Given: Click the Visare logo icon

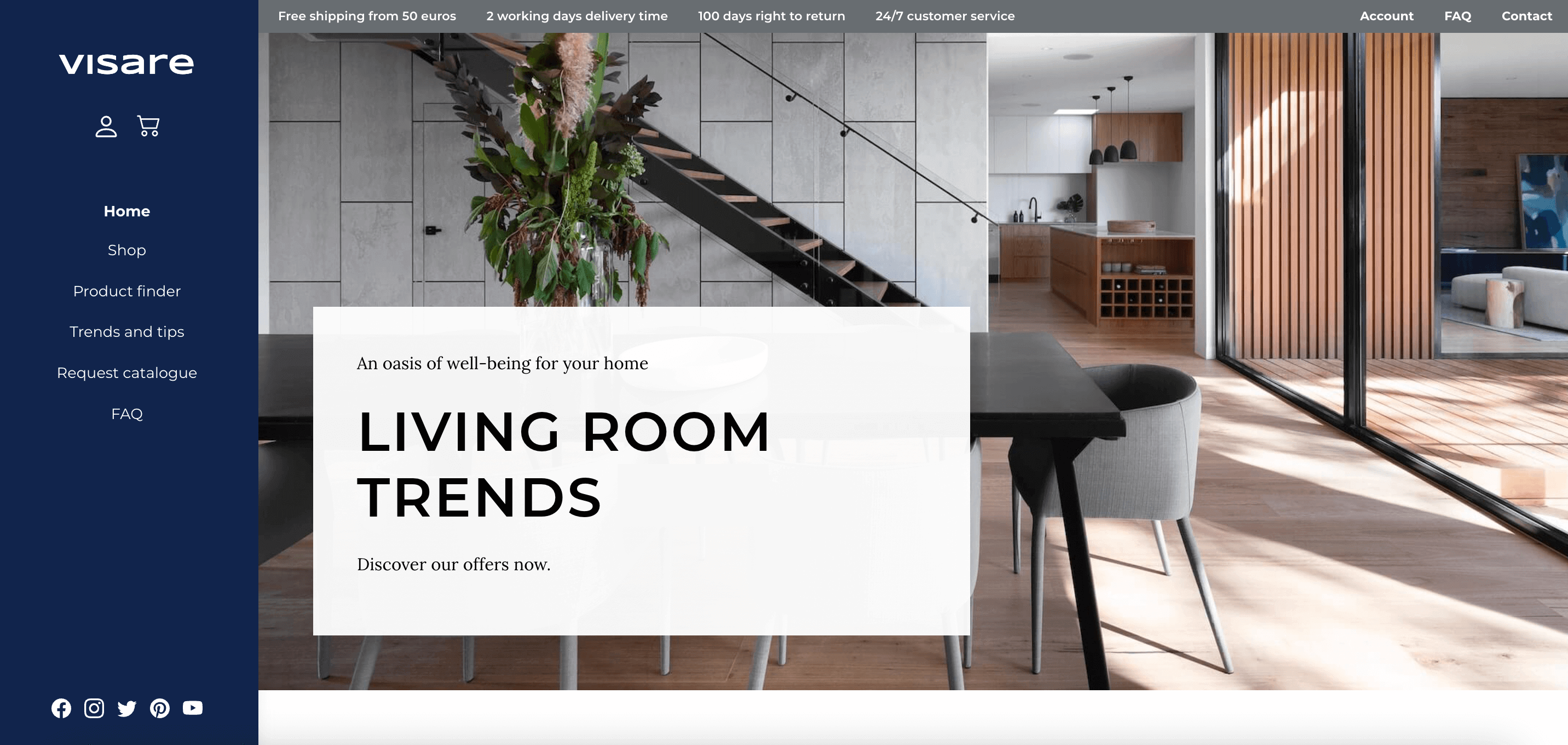Looking at the screenshot, I should pos(126,62).
